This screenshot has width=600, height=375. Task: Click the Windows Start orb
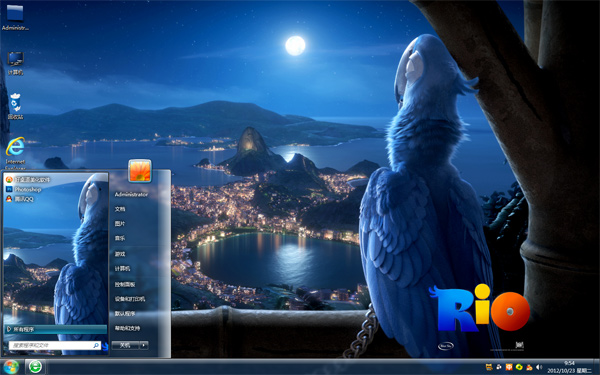[11, 367]
